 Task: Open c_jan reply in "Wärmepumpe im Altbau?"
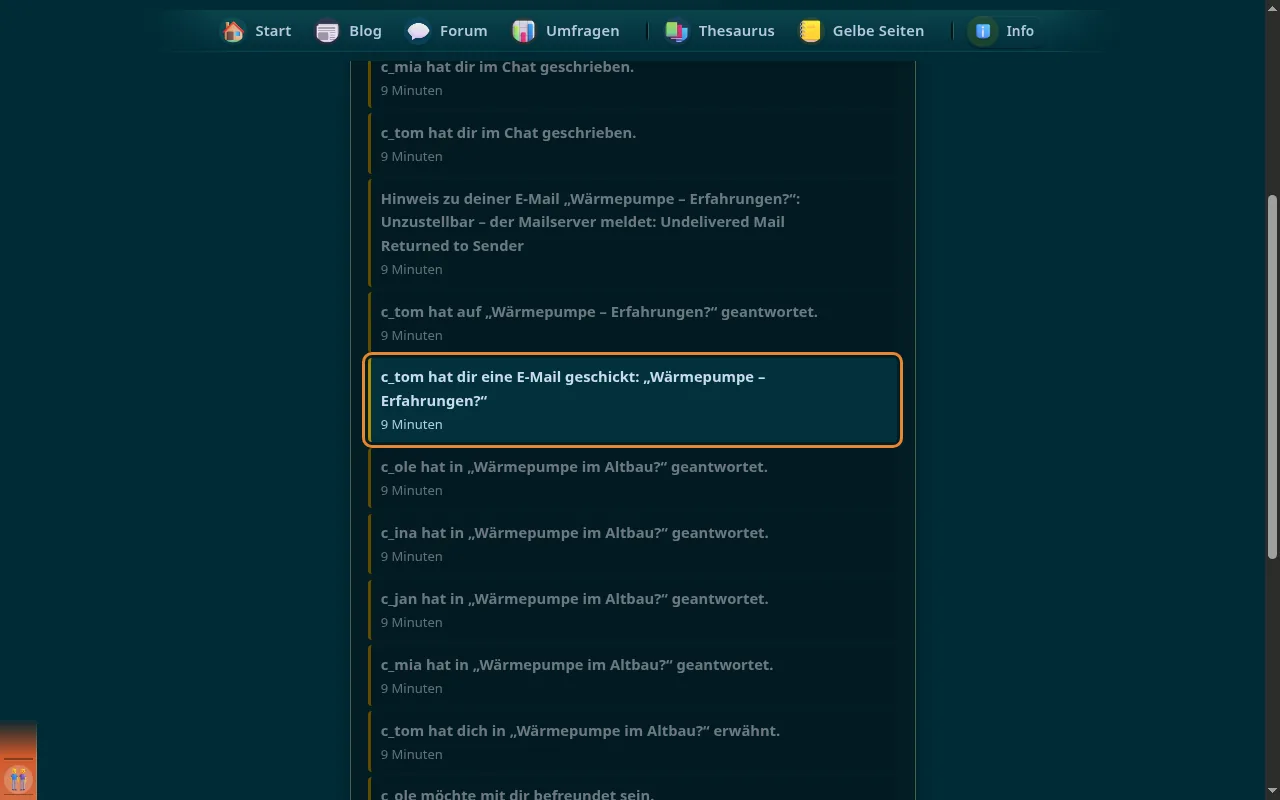coord(634,610)
